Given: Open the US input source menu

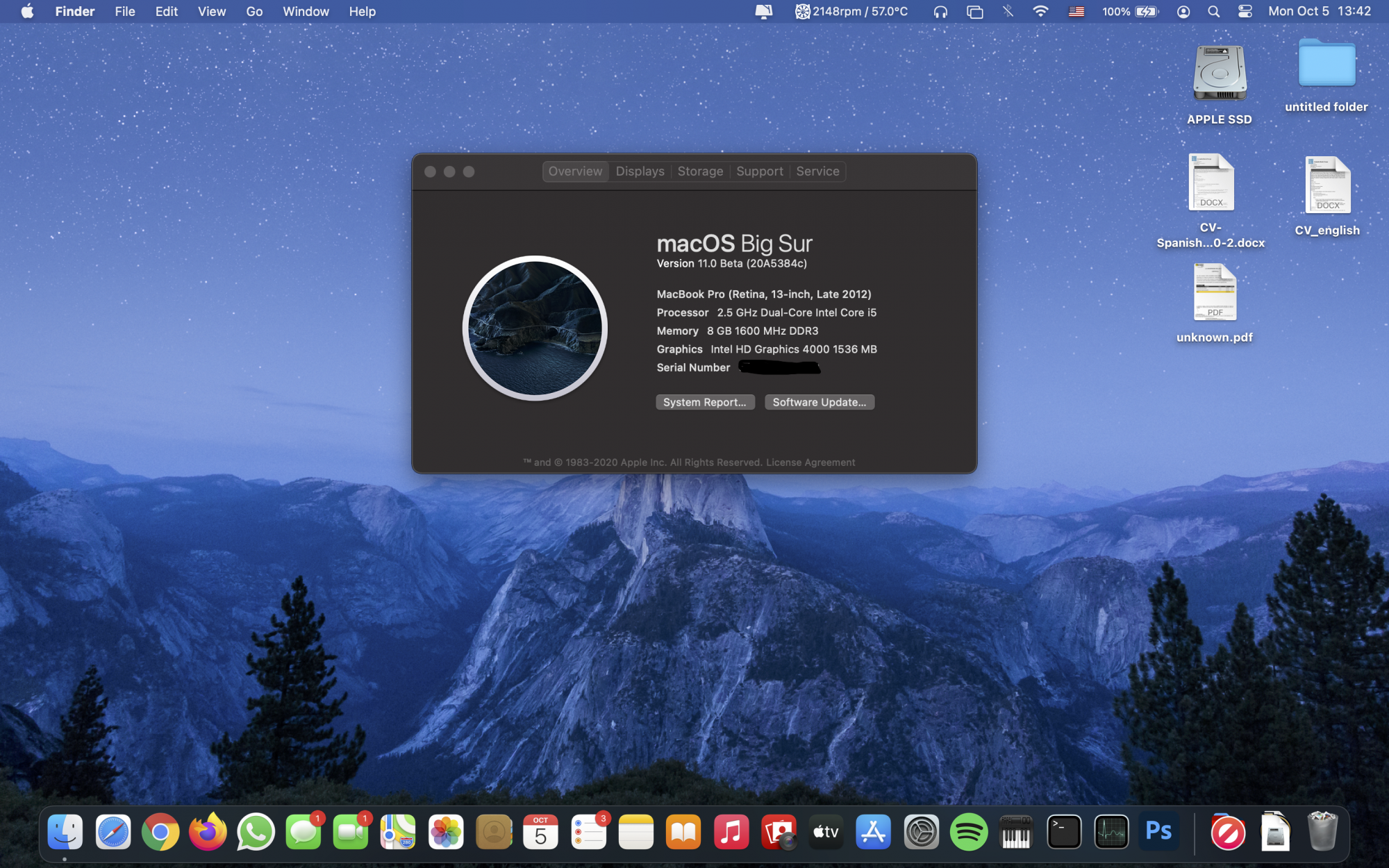Looking at the screenshot, I should (1076, 12).
